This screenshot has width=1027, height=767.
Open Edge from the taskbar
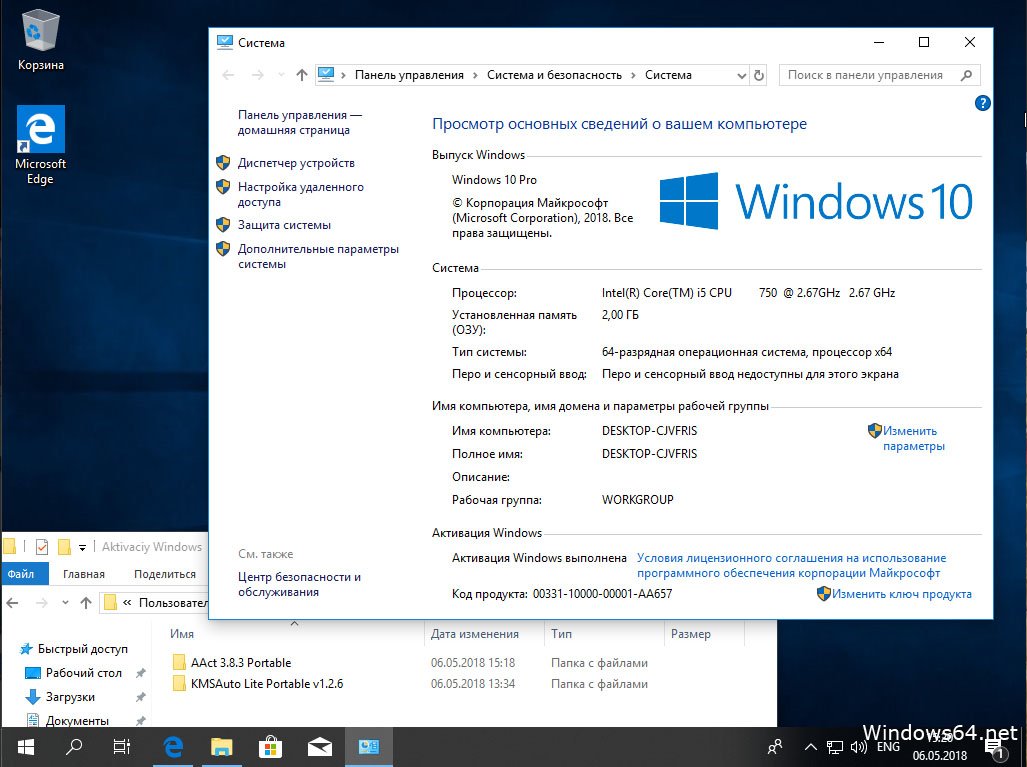coord(173,747)
